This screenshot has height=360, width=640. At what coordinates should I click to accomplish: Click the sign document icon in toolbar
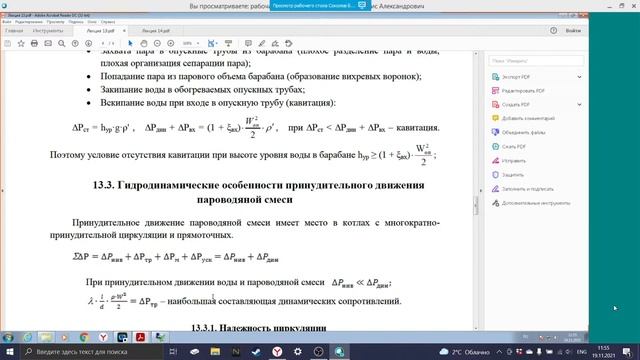point(275,43)
